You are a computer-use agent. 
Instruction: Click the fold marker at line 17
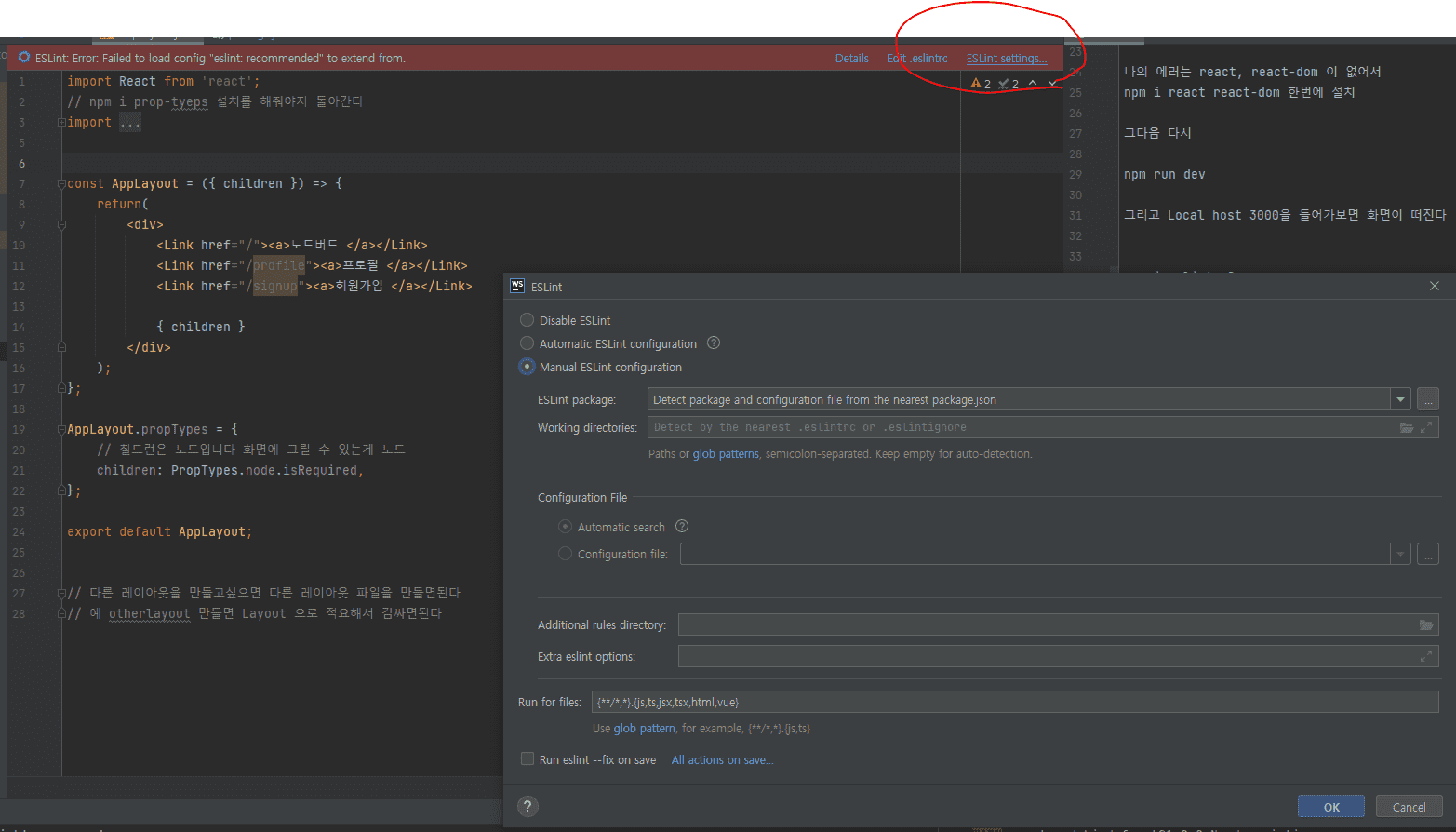tap(61, 388)
